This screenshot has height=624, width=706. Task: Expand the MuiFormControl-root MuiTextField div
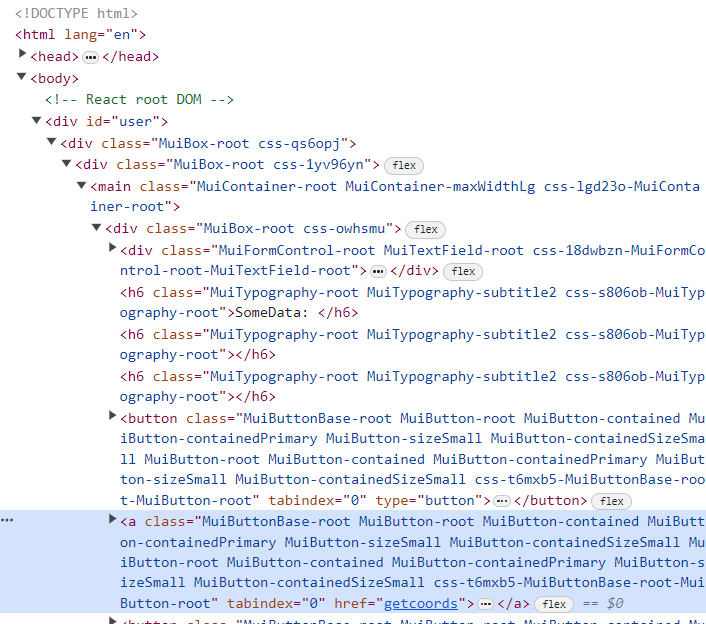pos(113,248)
